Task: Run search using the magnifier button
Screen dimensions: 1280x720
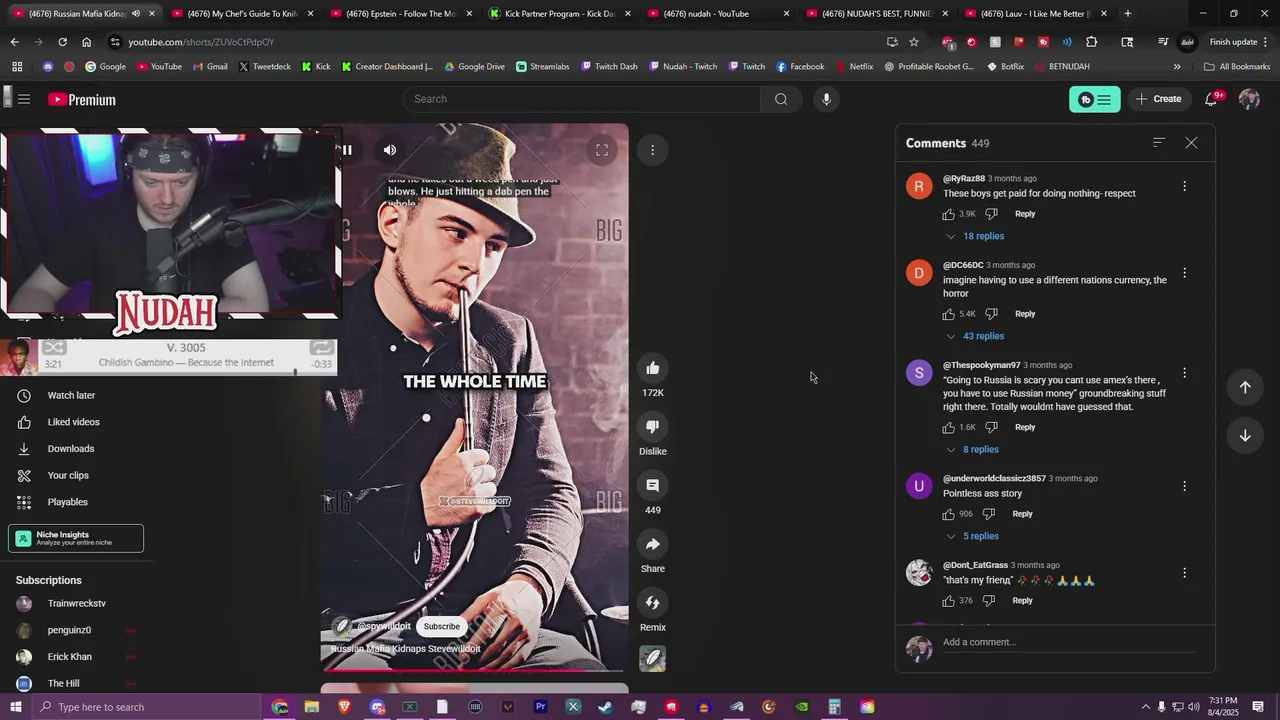Action: point(781,99)
